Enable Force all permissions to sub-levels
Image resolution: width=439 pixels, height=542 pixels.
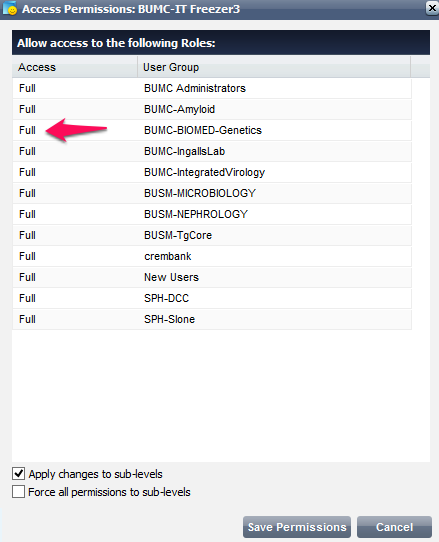pyautogui.click(x=18, y=492)
